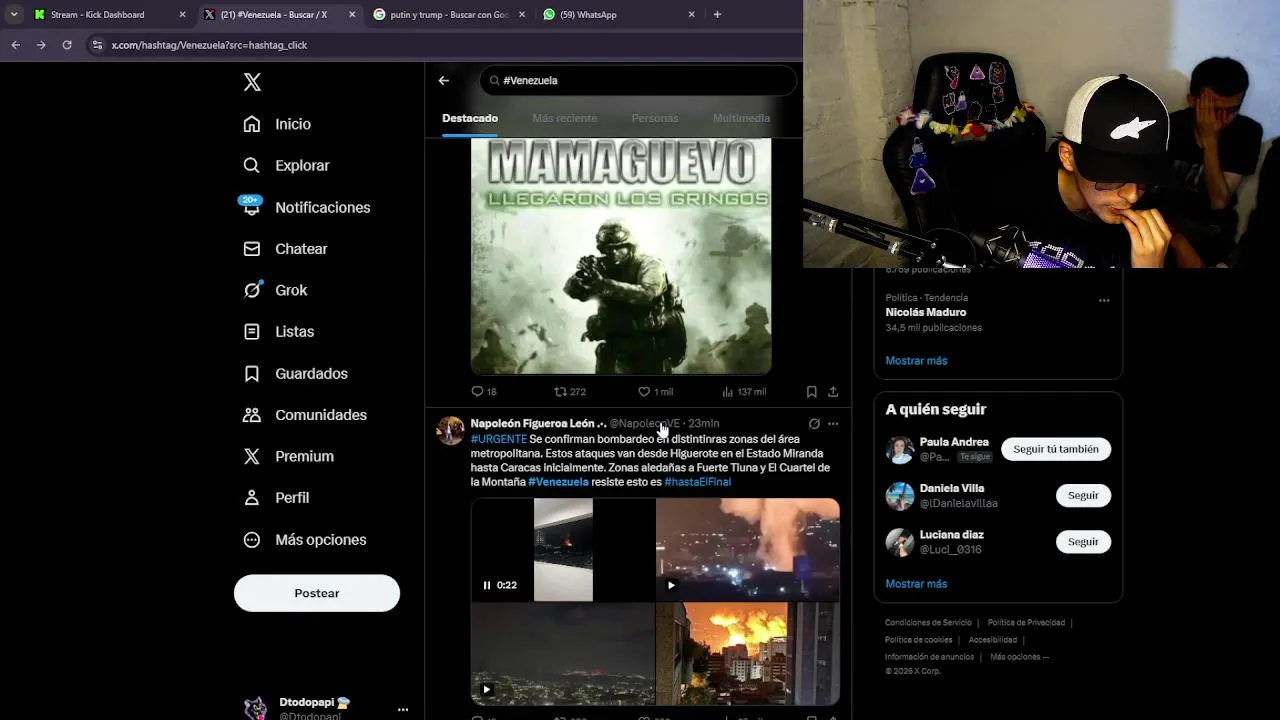Click the browser back arrow
The width and height of the screenshot is (1280, 720).
(15, 45)
